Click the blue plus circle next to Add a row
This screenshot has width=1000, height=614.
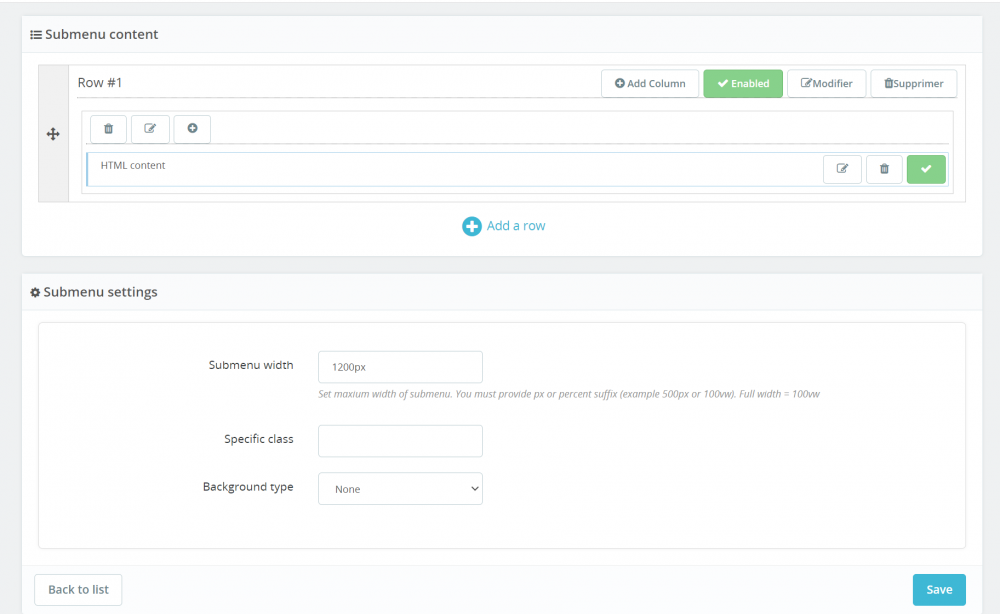[471, 226]
